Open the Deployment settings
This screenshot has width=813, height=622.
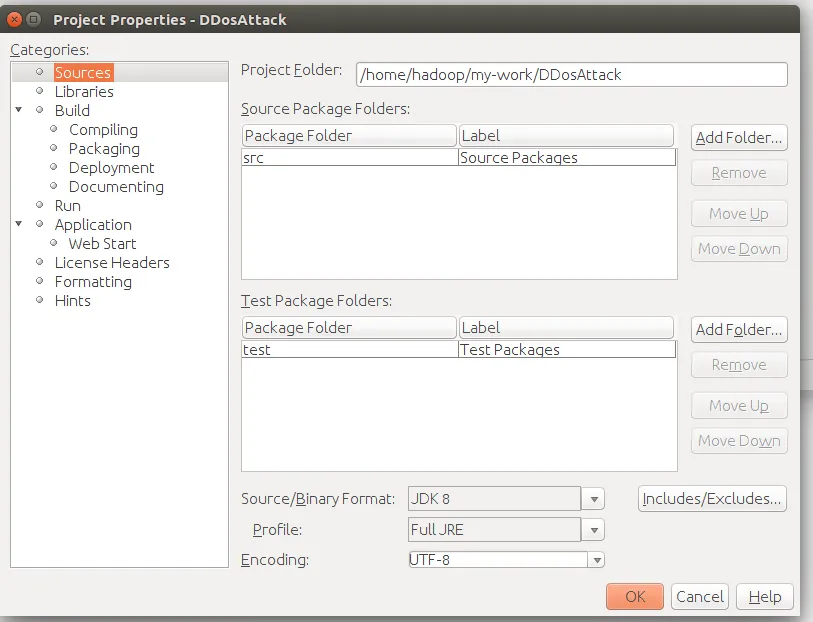coord(111,168)
